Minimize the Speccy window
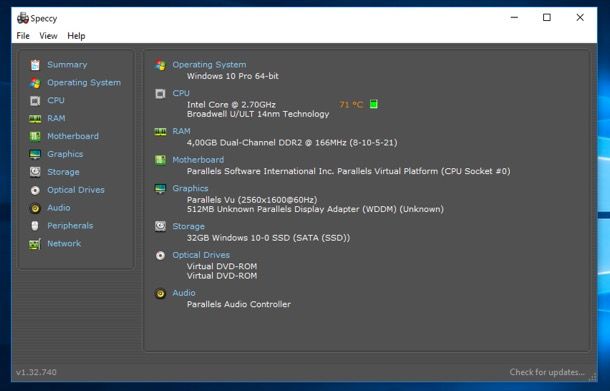 coord(514,18)
